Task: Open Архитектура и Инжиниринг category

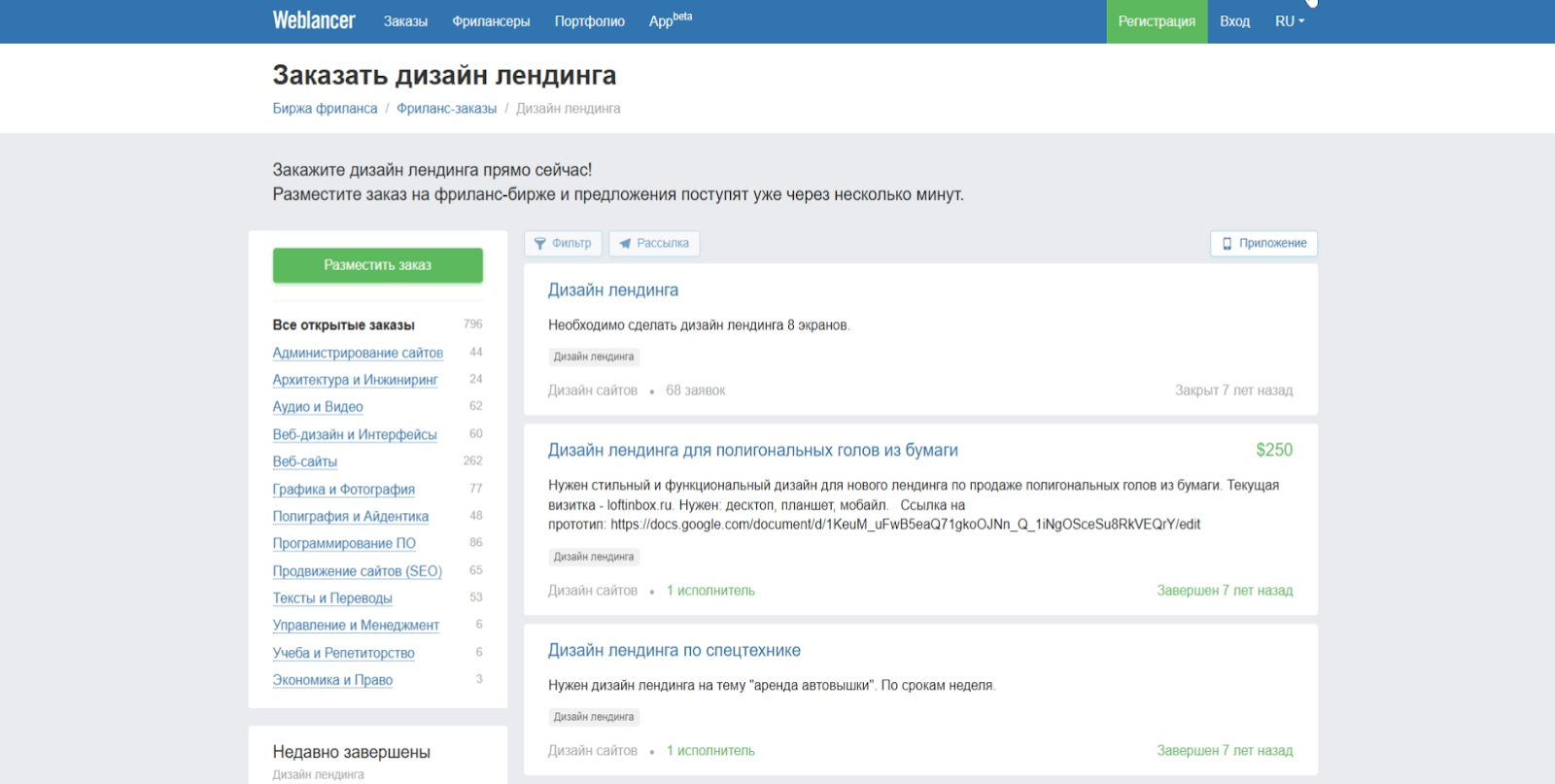Action: (x=355, y=380)
